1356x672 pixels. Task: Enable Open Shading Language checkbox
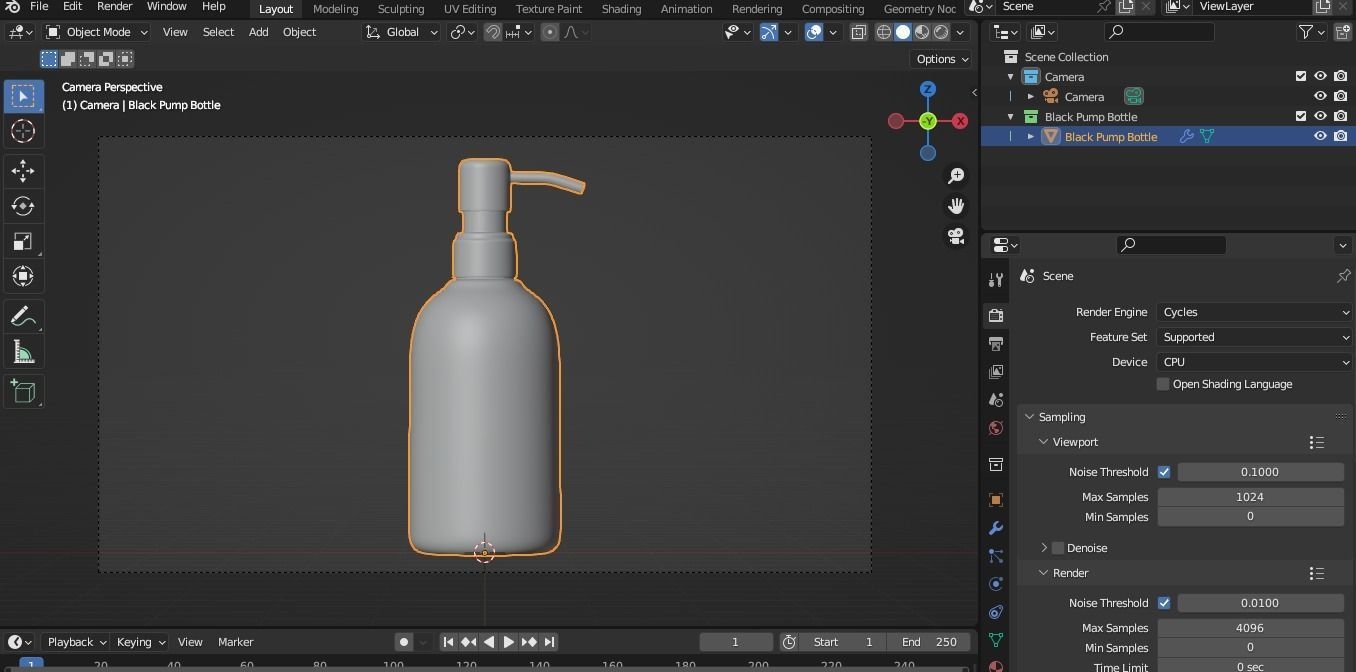[1163, 384]
